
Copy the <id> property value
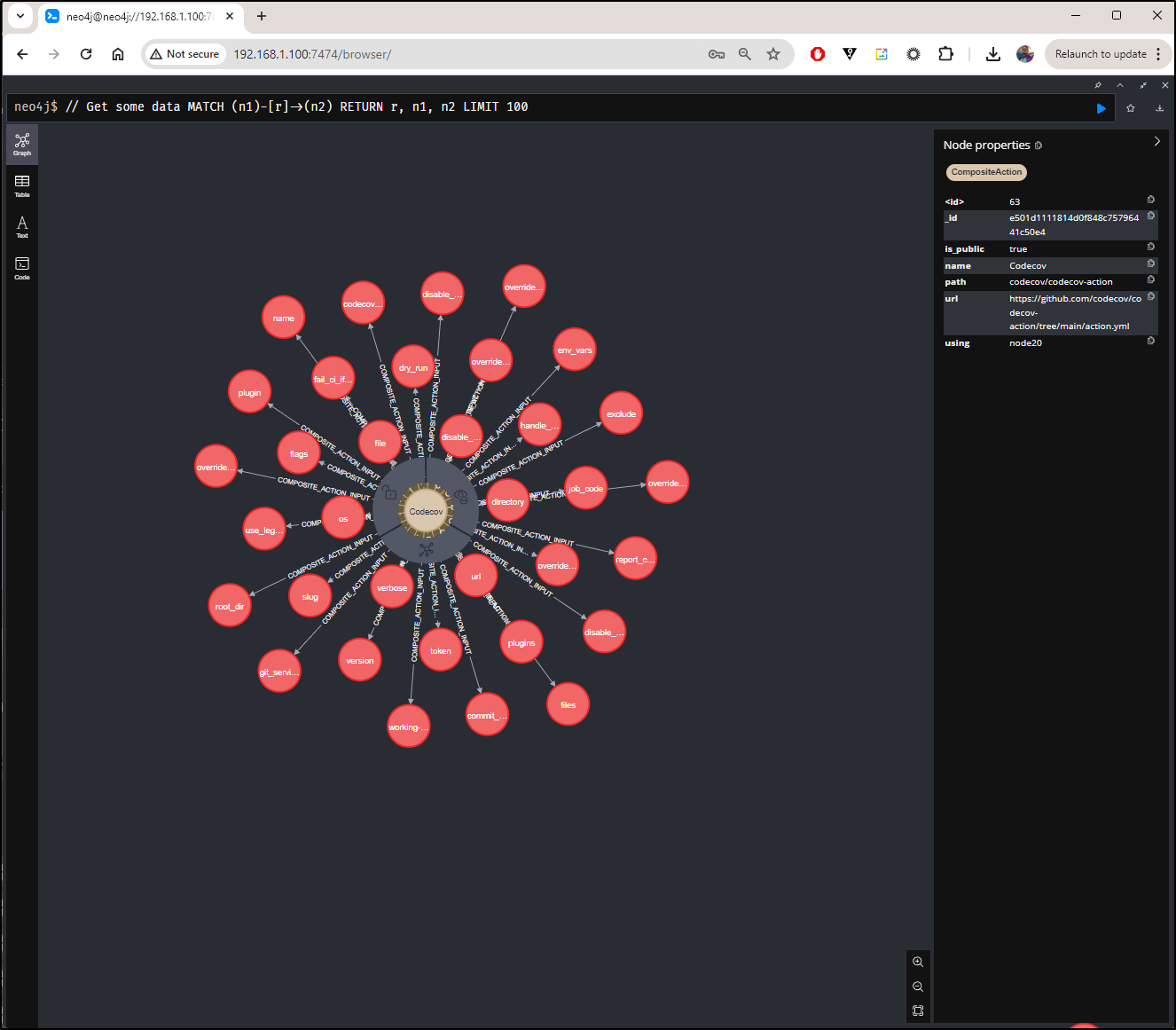[x=1151, y=200]
